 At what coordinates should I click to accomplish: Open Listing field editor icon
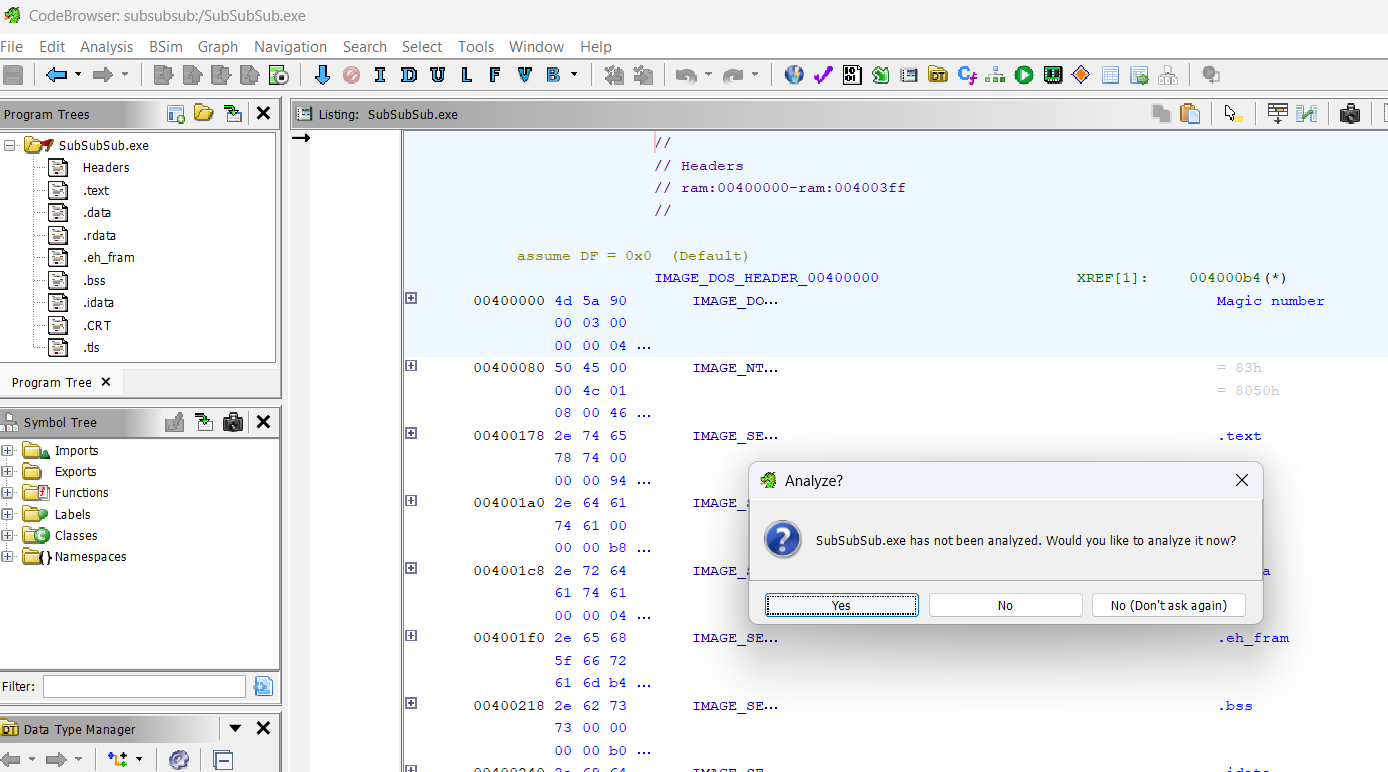point(1277,114)
